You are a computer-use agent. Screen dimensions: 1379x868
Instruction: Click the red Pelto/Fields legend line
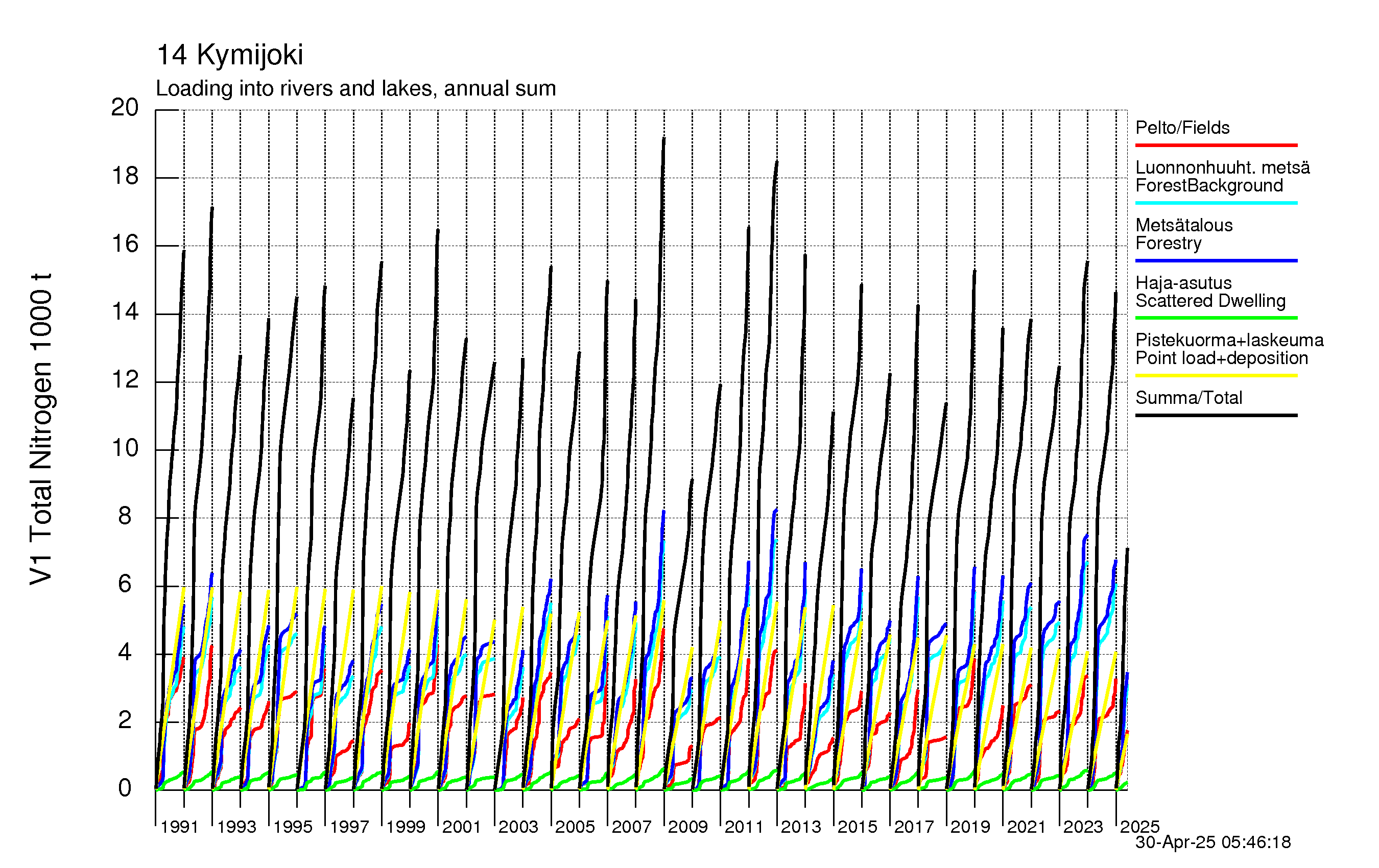[x=1217, y=146]
